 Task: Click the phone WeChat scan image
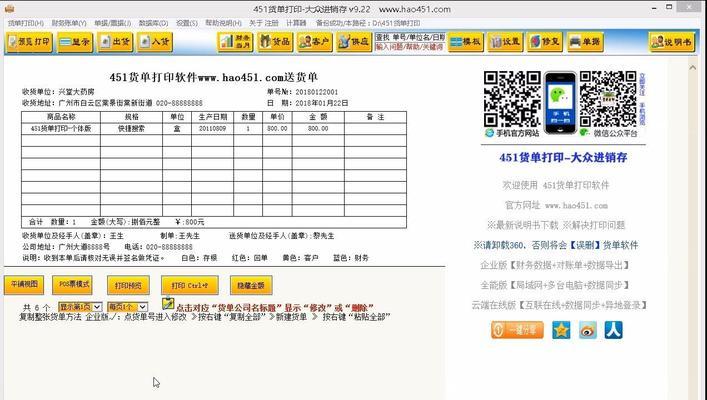pyautogui.click(x=560, y=103)
